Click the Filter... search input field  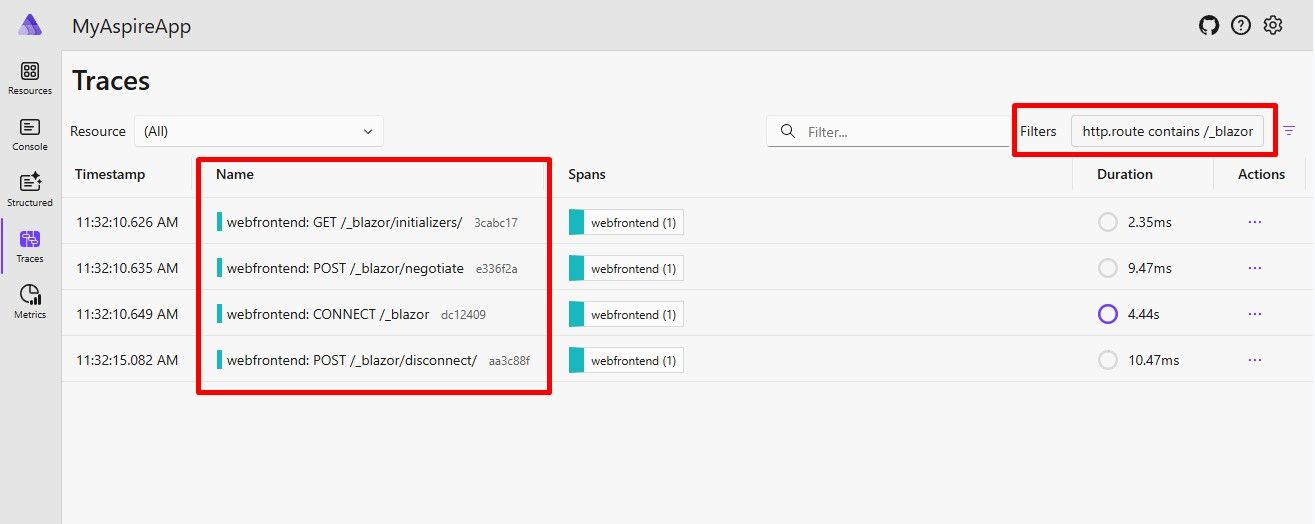tap(888, 131)
